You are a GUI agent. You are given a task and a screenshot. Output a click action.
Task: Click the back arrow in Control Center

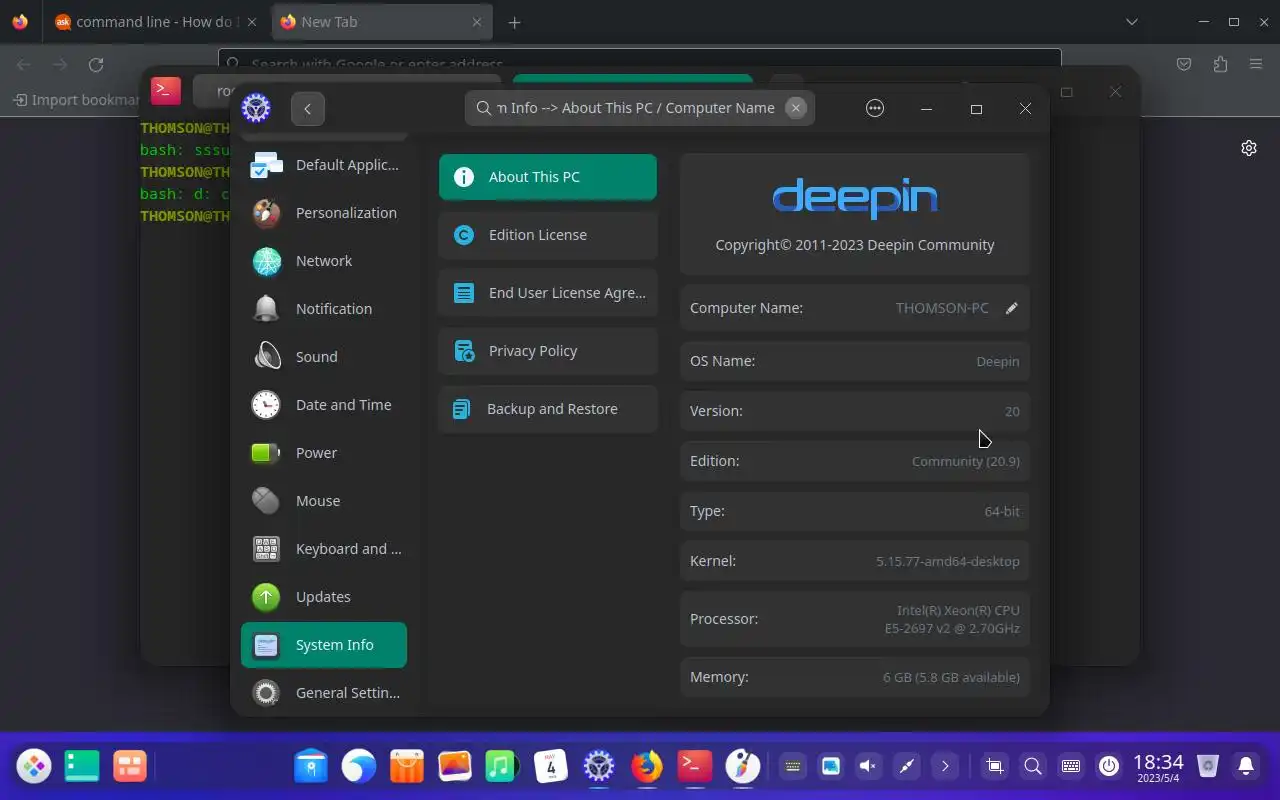[x=308, y=109]
